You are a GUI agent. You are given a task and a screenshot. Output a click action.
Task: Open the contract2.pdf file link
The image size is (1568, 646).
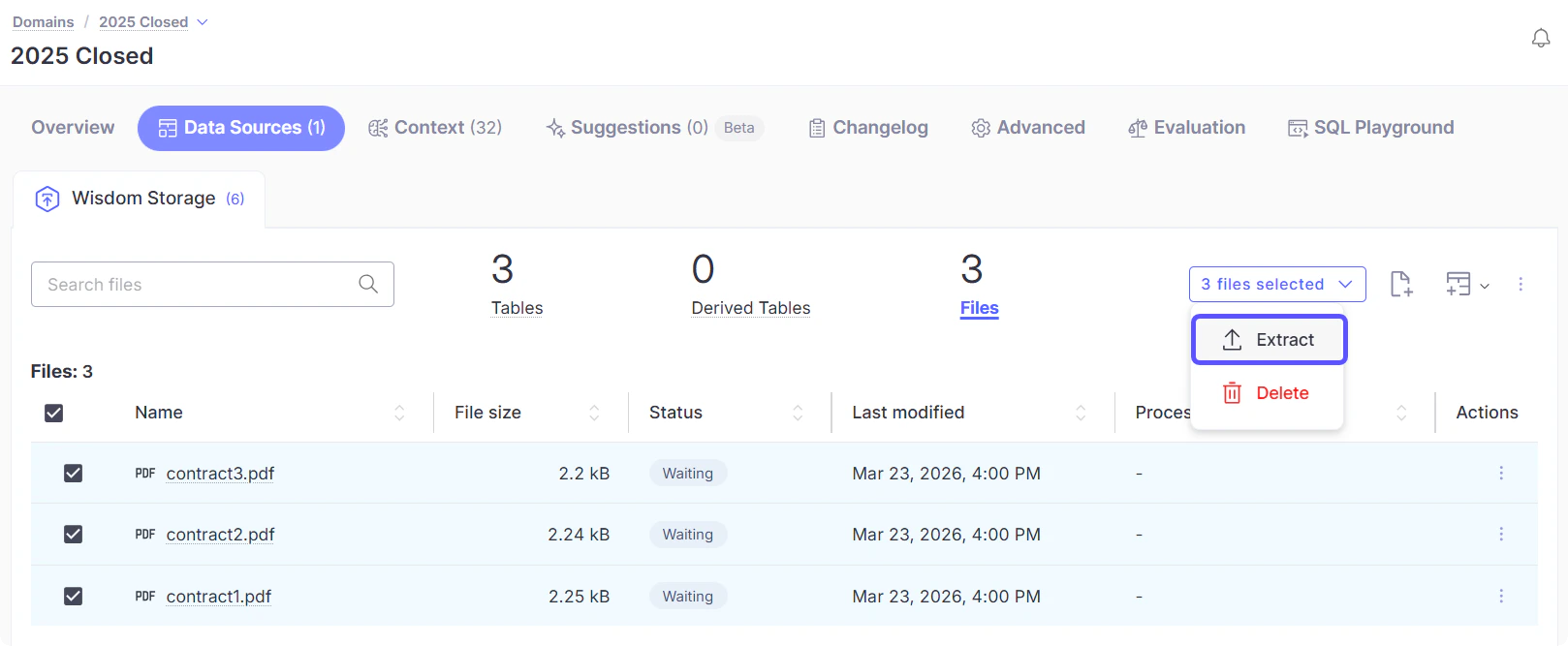point(220,535)
